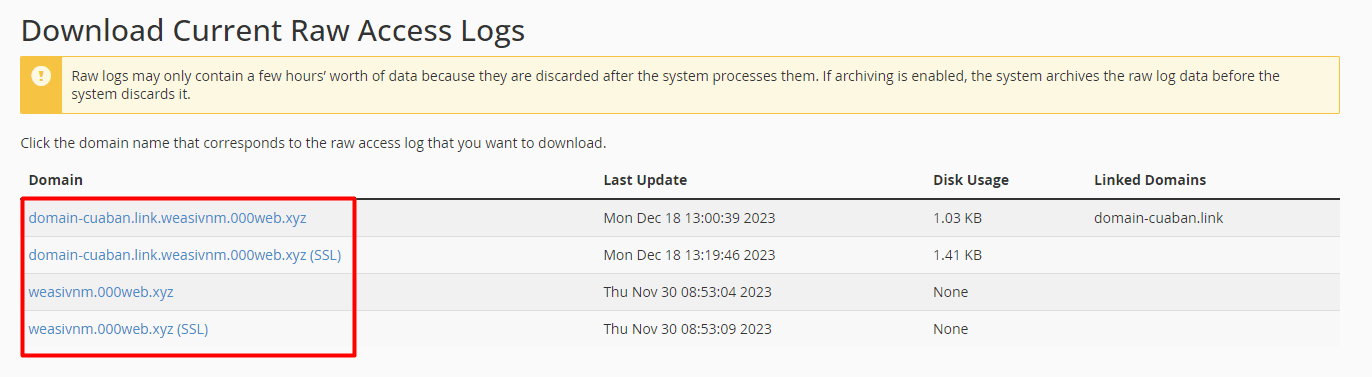Click the raw logs warning message text
1372x377 pixels.
[676, 85]
